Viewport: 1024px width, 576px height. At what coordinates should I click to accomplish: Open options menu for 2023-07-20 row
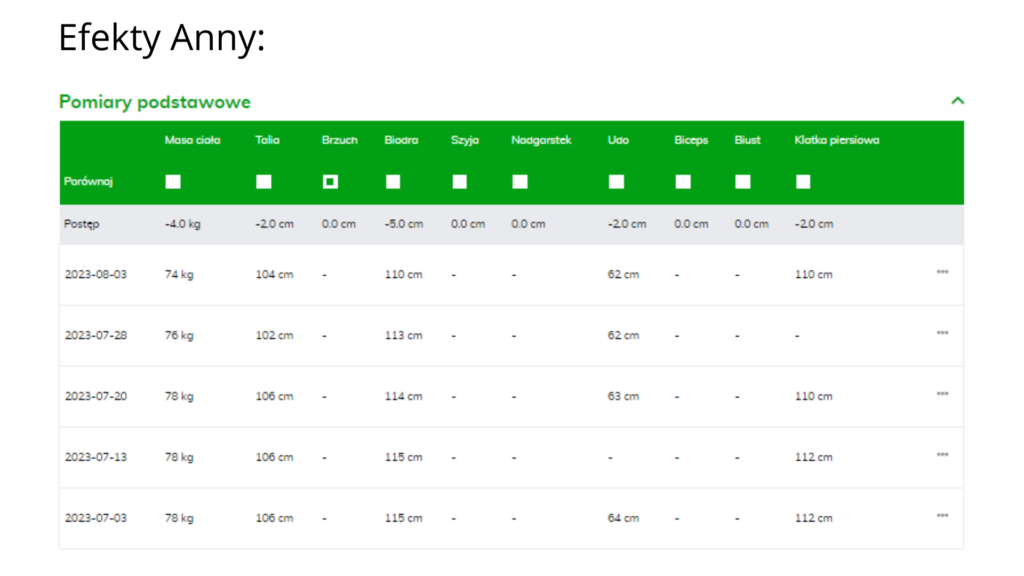942,394
